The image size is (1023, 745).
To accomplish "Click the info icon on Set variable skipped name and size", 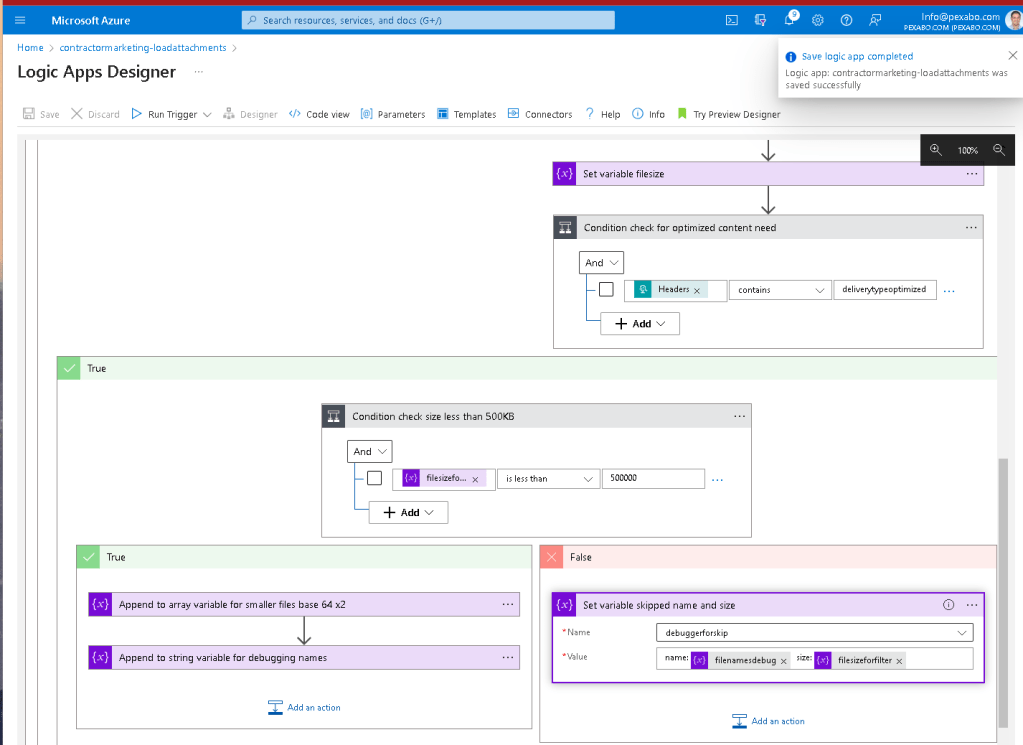I will coord(949,605).
